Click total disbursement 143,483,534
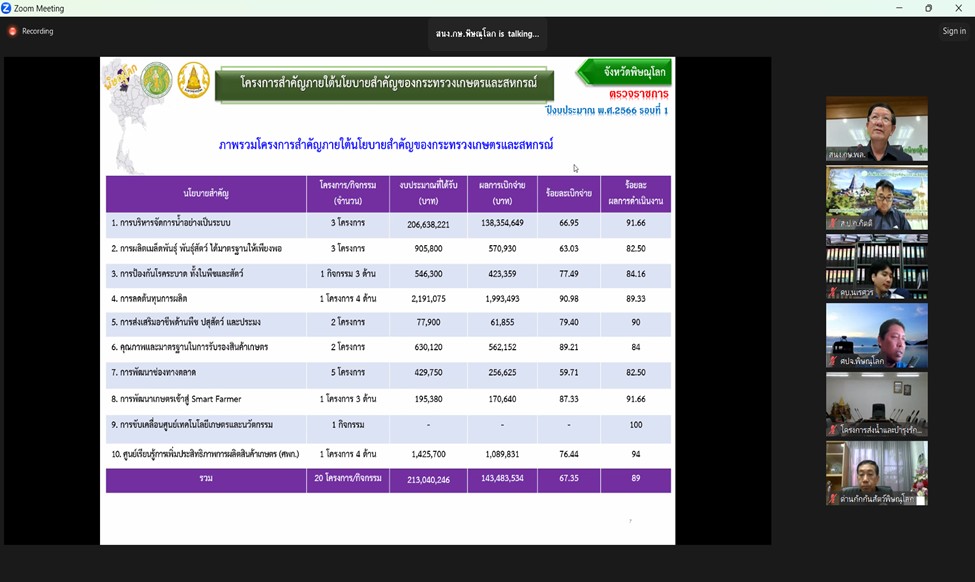975x582 pixels. pyautogui.click(x=502, y=479)
